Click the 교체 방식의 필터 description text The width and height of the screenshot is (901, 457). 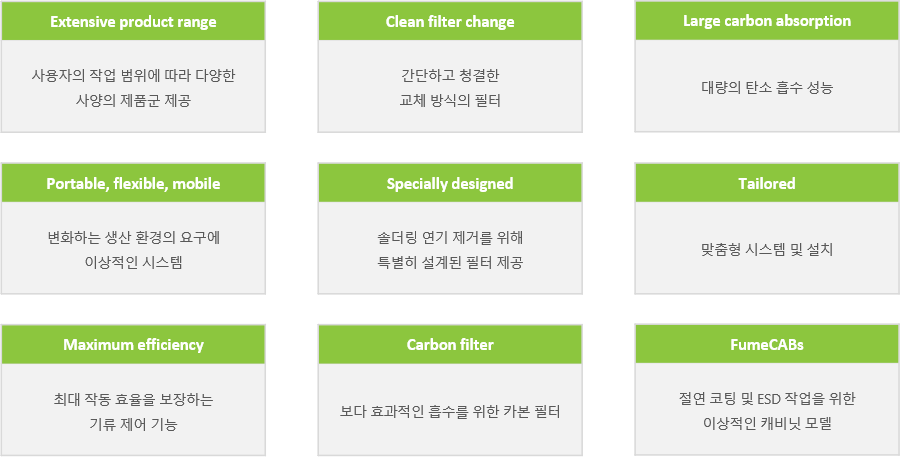coord(450,101)
